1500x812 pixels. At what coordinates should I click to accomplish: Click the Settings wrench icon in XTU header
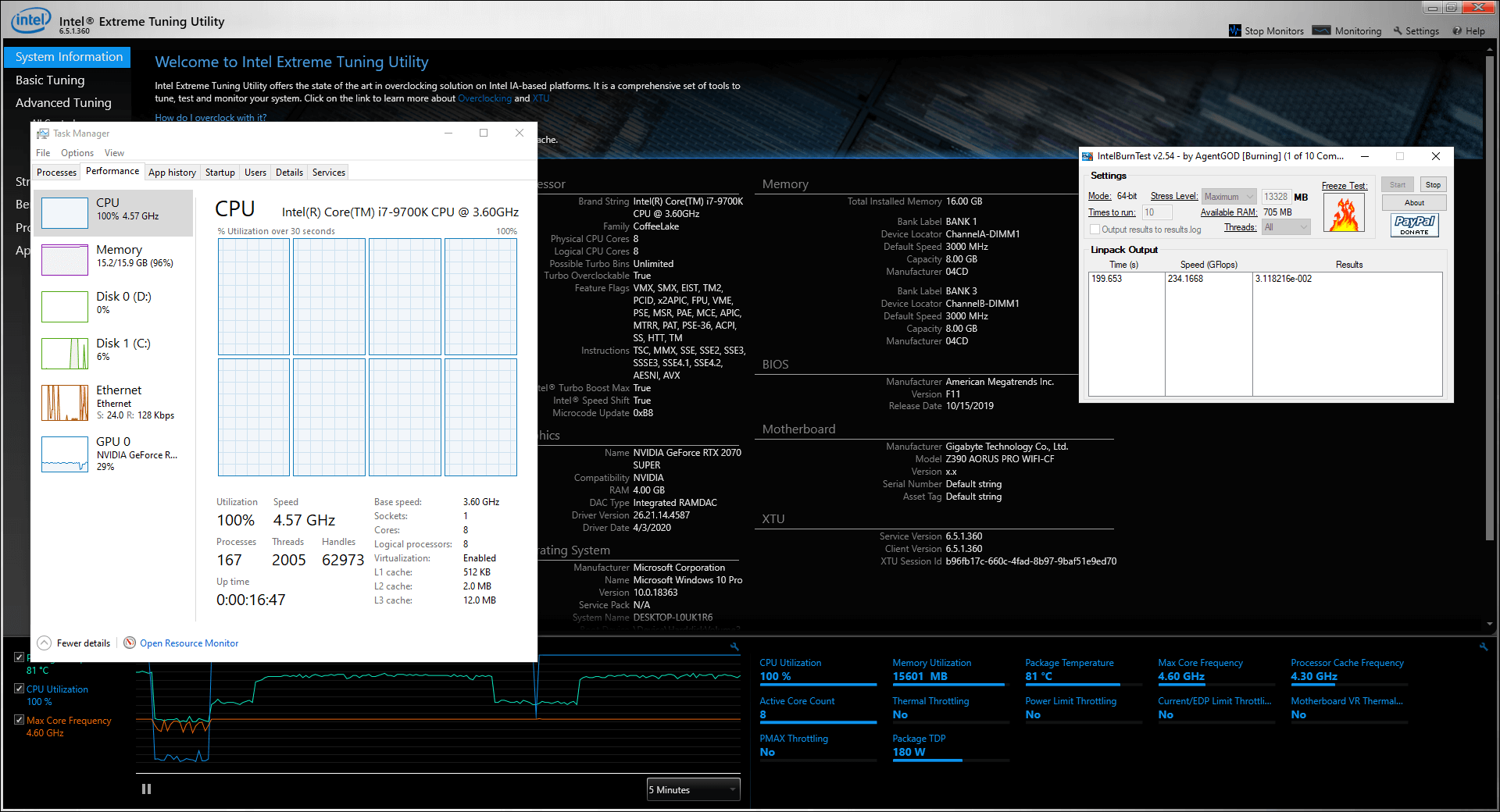click(x=1398, y=30)
